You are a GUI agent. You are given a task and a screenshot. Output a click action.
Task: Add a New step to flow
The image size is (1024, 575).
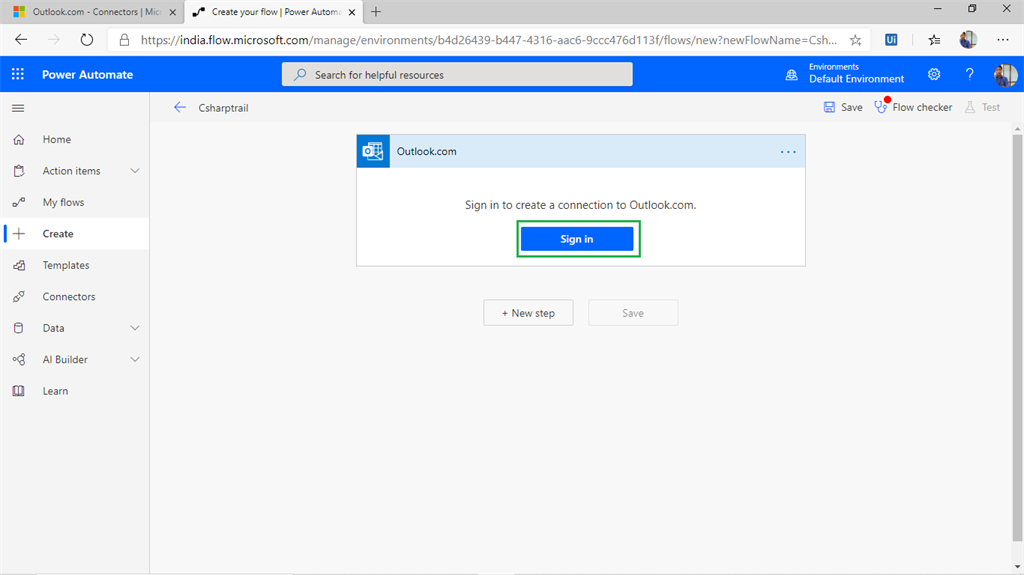pos(528,312)
